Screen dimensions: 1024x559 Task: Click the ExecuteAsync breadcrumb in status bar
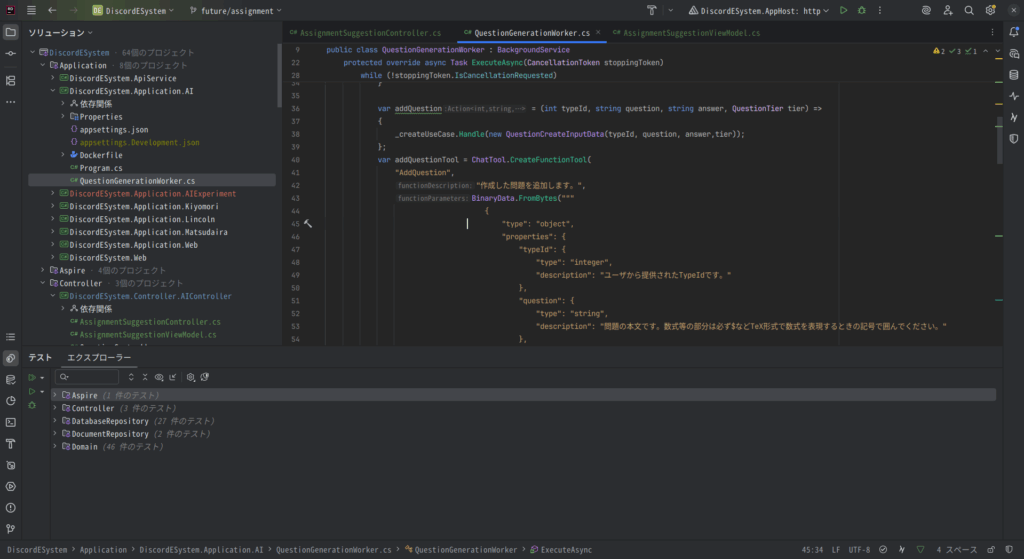(x=567, y=549)
